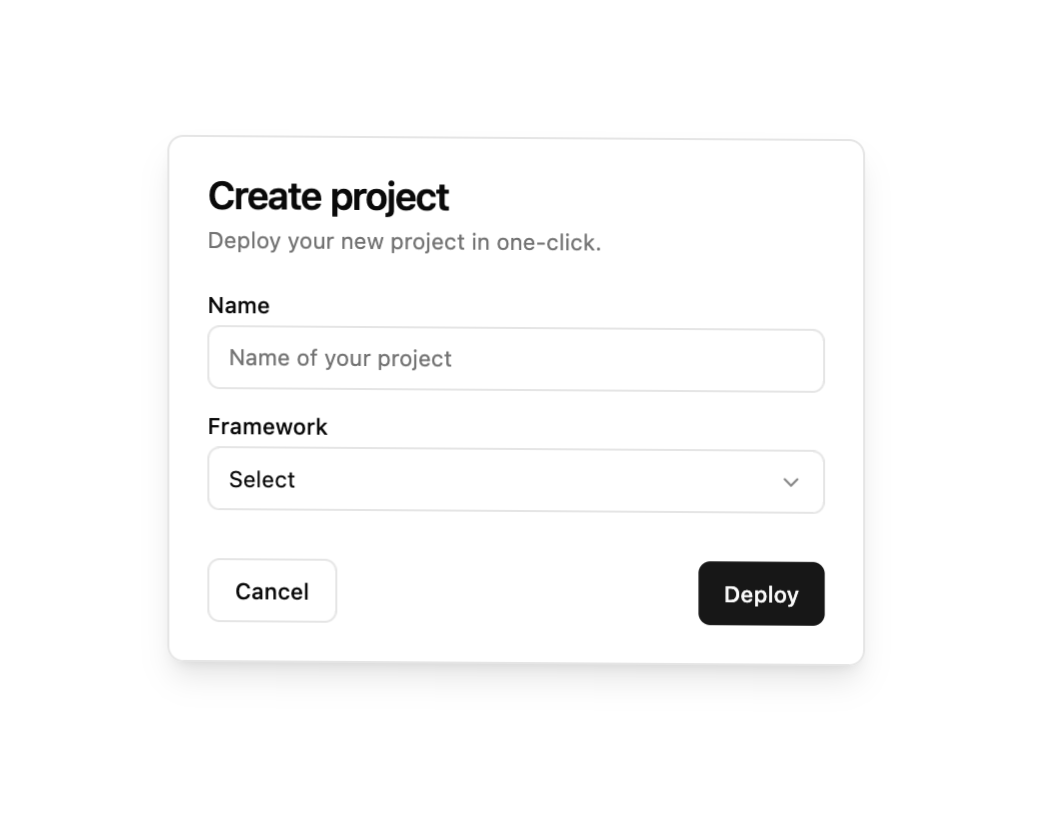Click the Name field label
Viewport: 1056px width, 816px height.
pos(238,306)
